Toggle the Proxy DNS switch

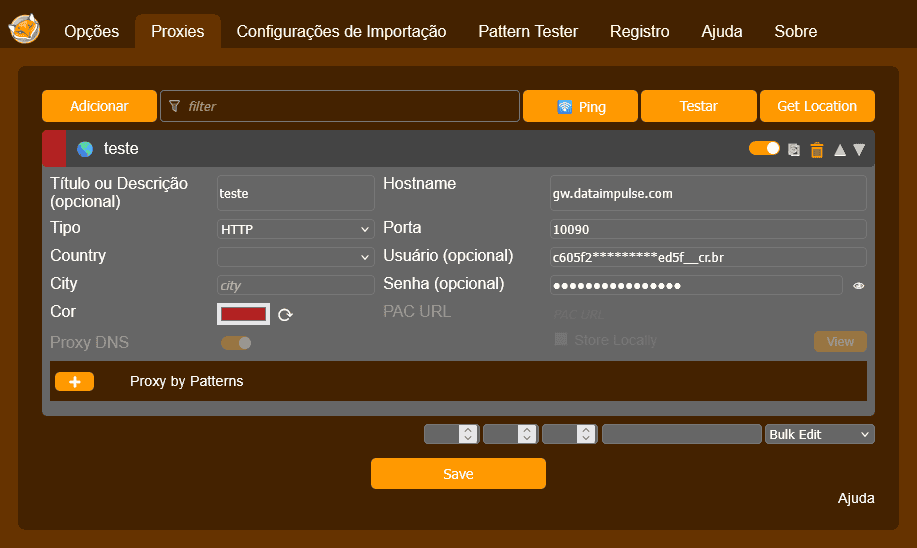pyautogui.click(x=236, y=343)
